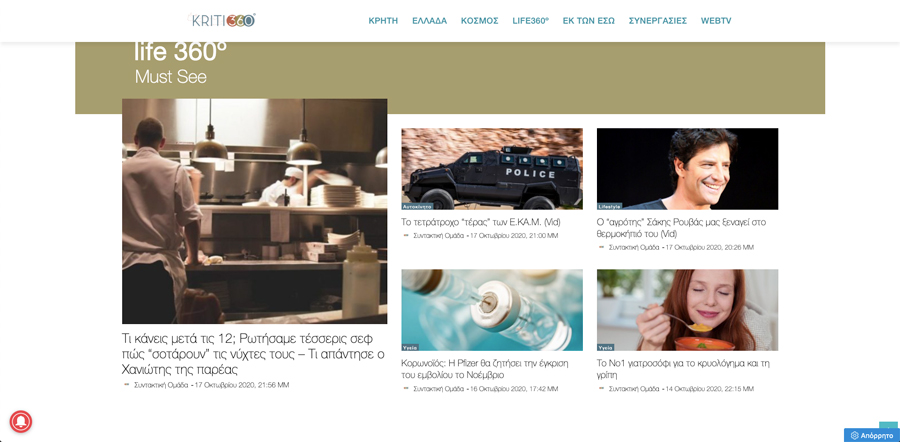Open the ΕΛΛΑΔΑ menu item
The width and height of the screenshot is (900, 442).
click(x=429, y=21)
